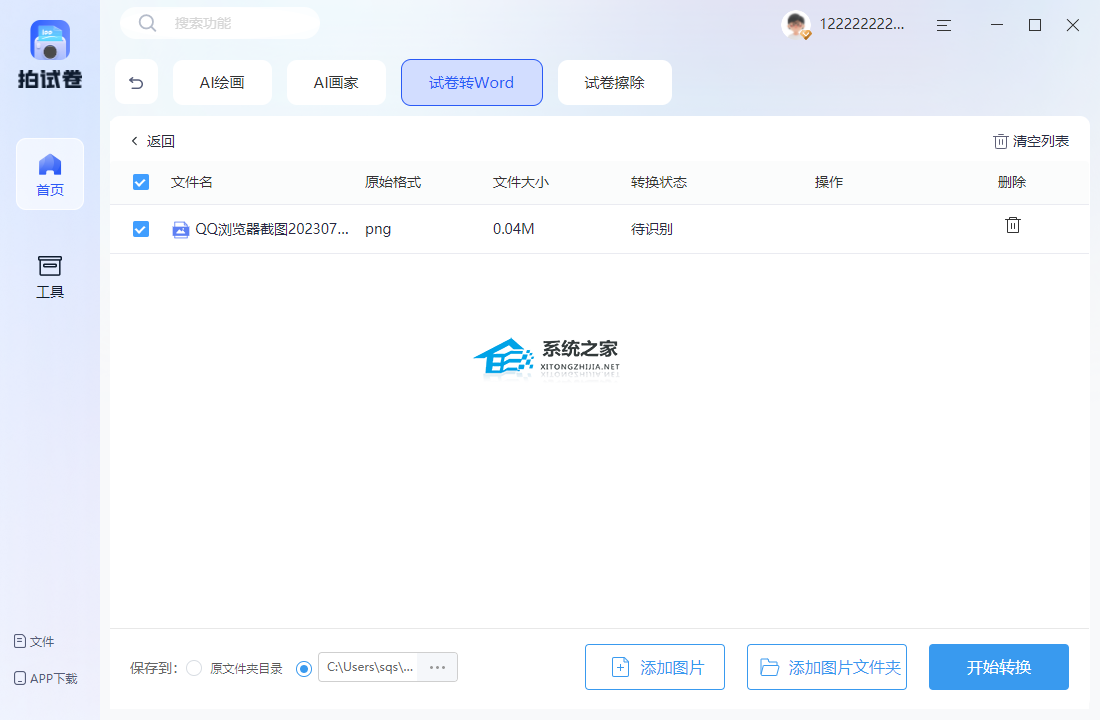This screenshot has height=720, width=1100.
Task: Browse save folder with the ellipsis button
Action: pyautogui.click(x=437, y=667)
